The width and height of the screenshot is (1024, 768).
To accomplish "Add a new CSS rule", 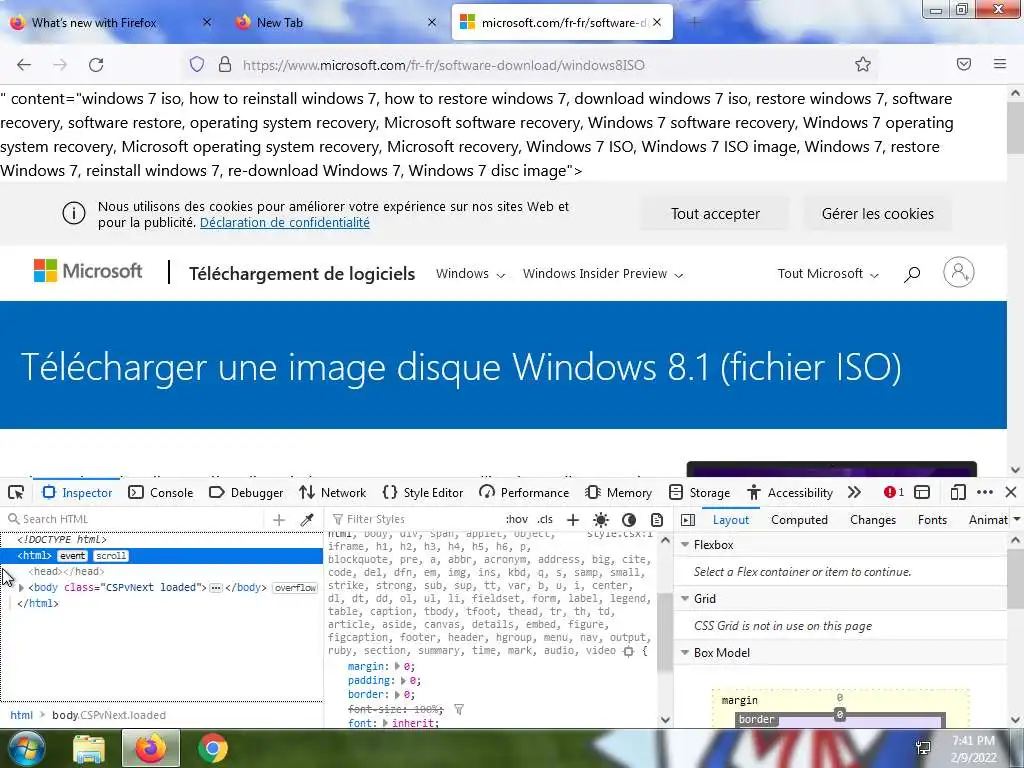I will (573, 519).
